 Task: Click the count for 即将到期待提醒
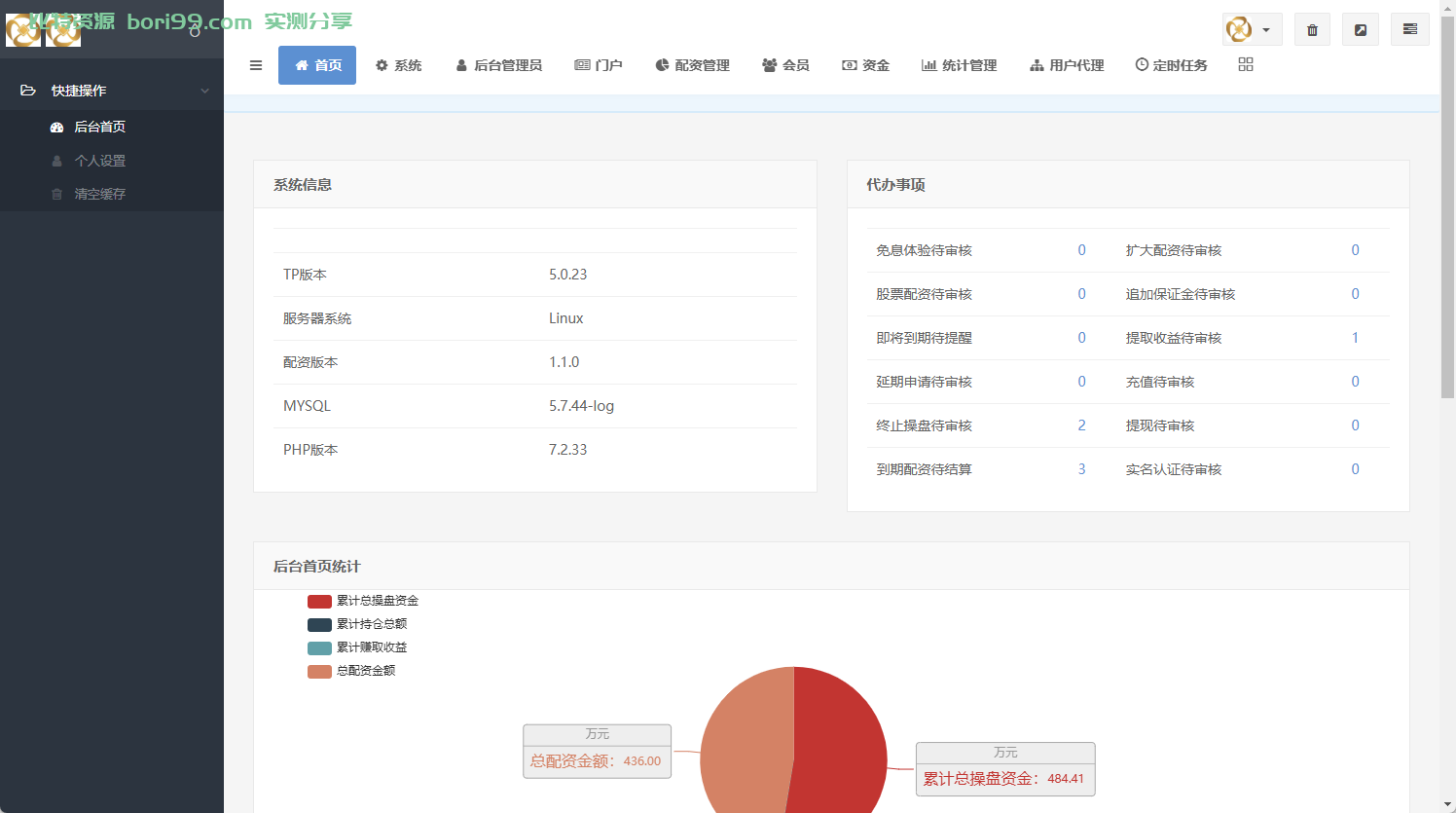[1081, 338]
